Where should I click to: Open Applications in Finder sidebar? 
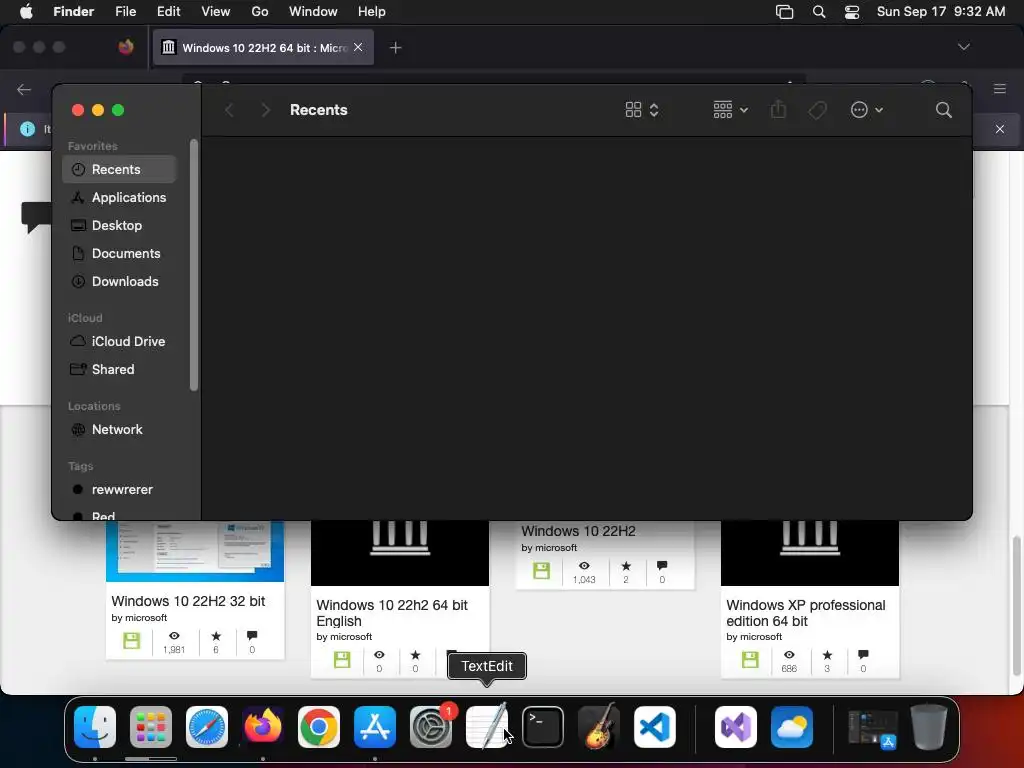120,197
